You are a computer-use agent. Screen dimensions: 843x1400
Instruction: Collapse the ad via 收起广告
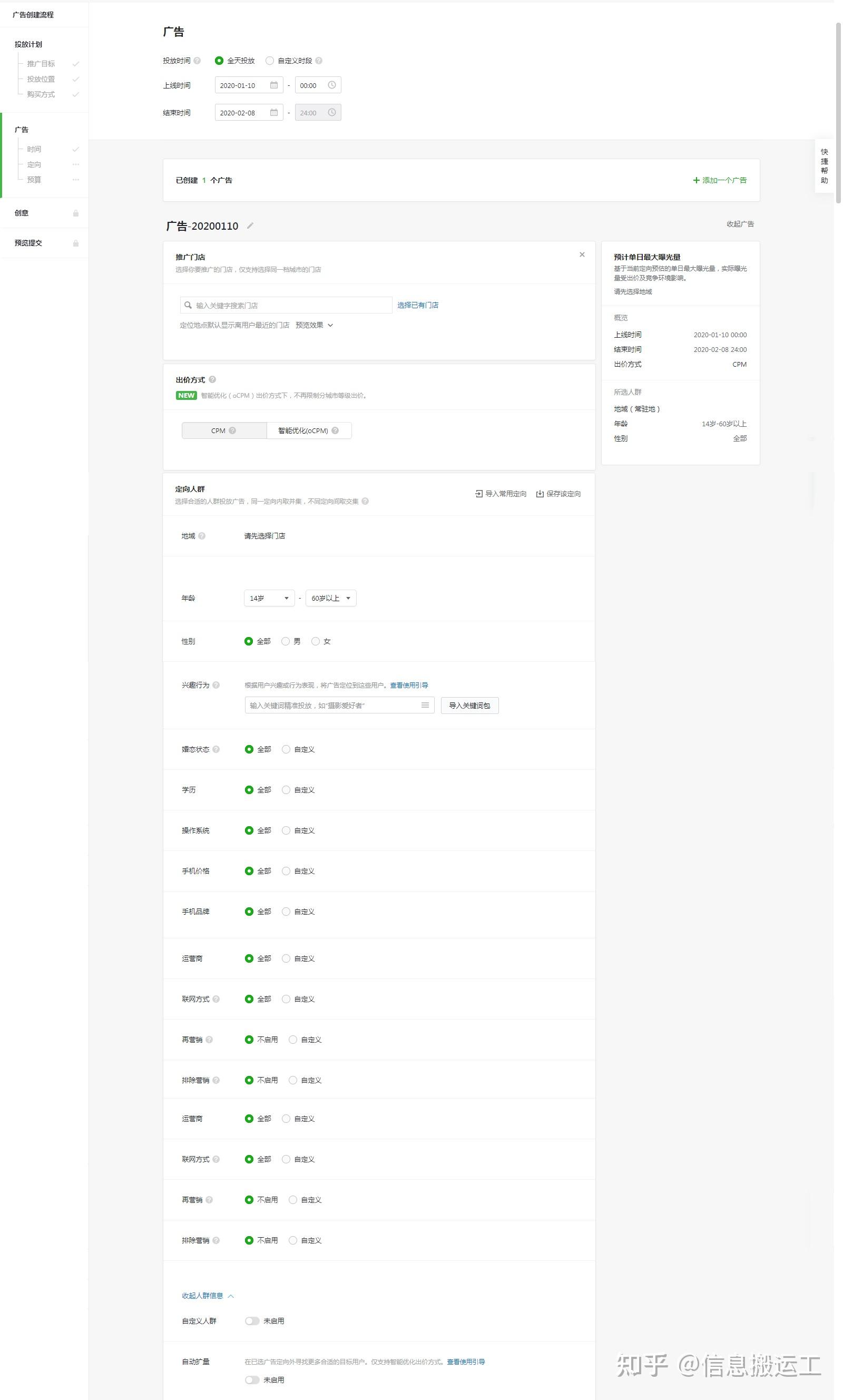coord(740,224)
